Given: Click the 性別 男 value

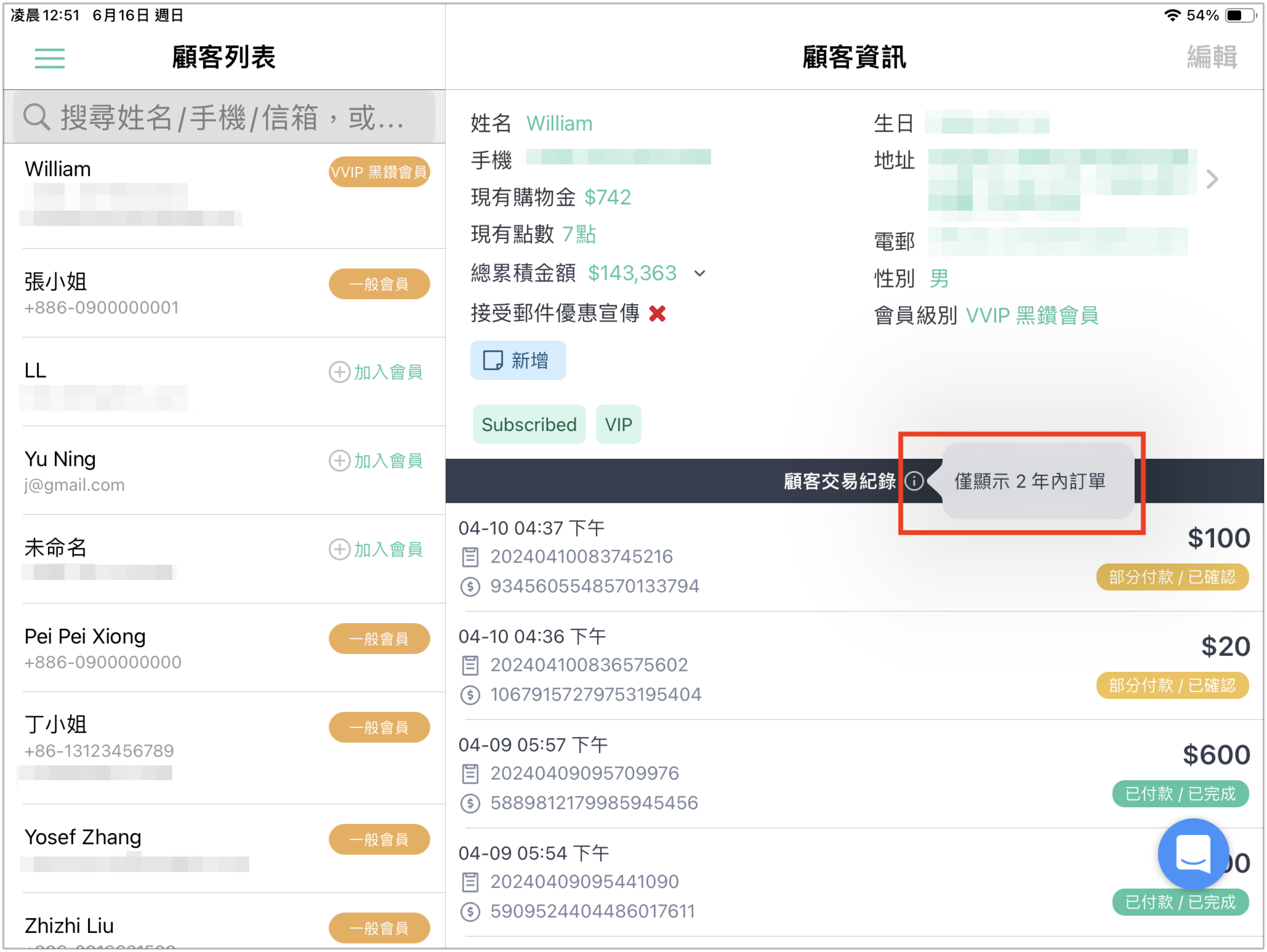Looking at the screenshot, I should tap(939, 279).
